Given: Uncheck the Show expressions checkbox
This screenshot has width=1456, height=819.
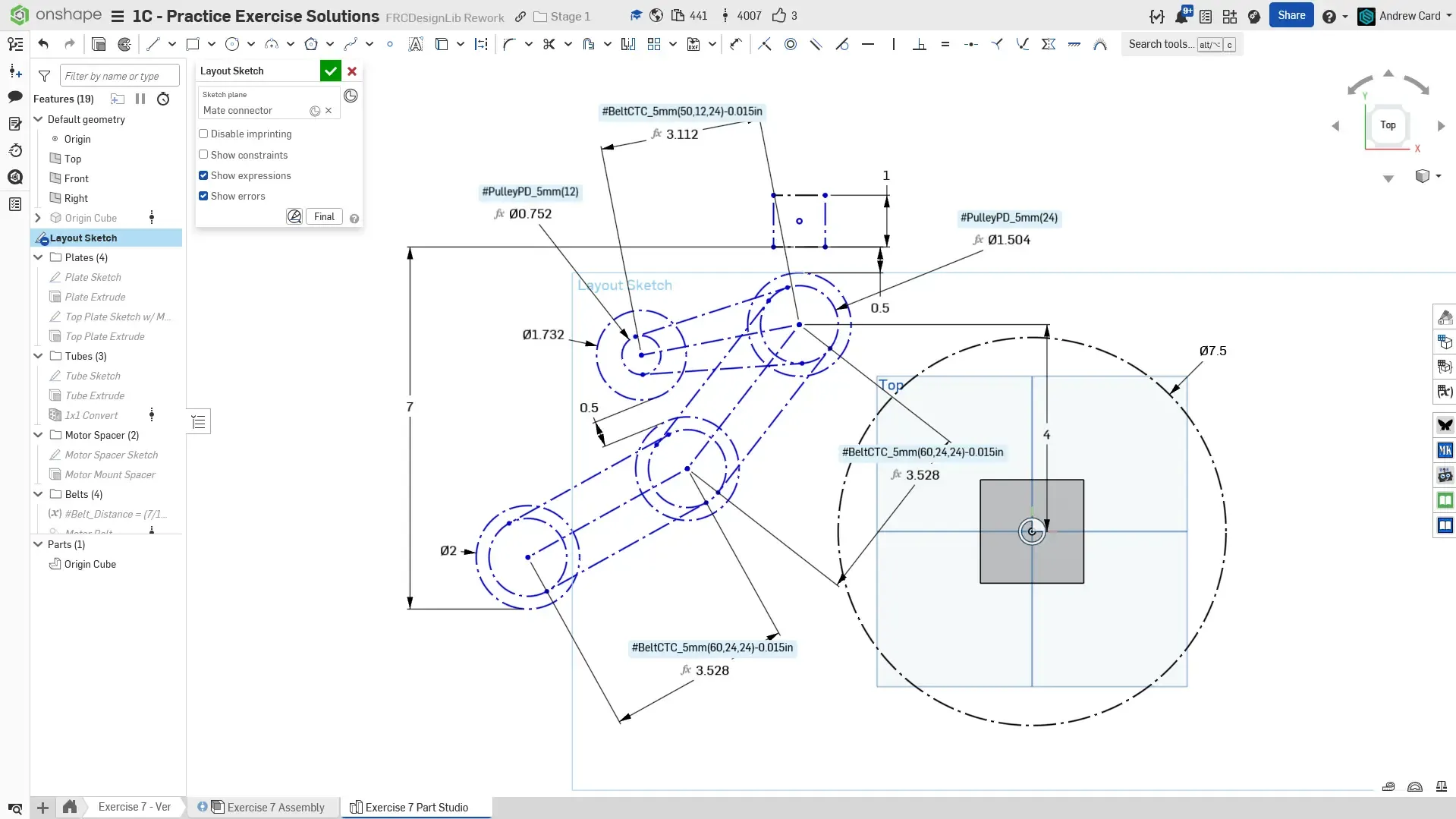Looking at the screenshot, I should click(203, 175).
